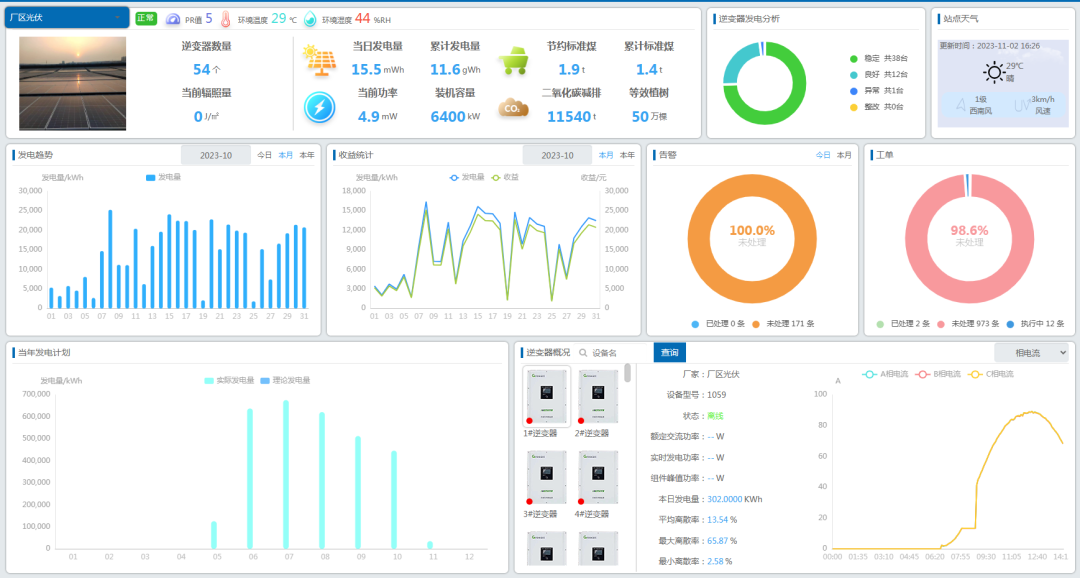Toggle 整改 共0台 legend entry
This screenshot has width=1080, height=578.
(877, 107)
